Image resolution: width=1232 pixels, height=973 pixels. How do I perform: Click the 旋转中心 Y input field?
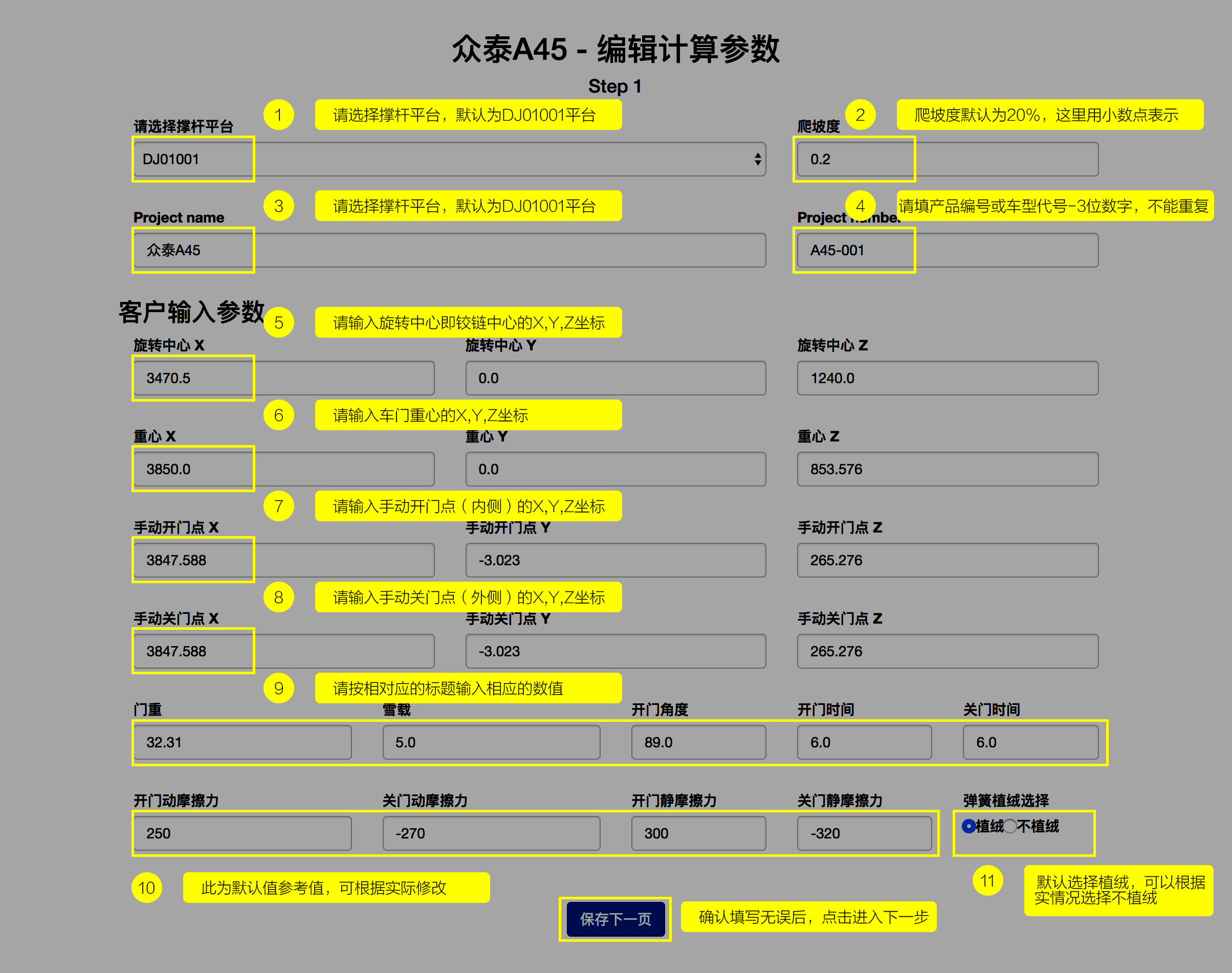(615, 378)
